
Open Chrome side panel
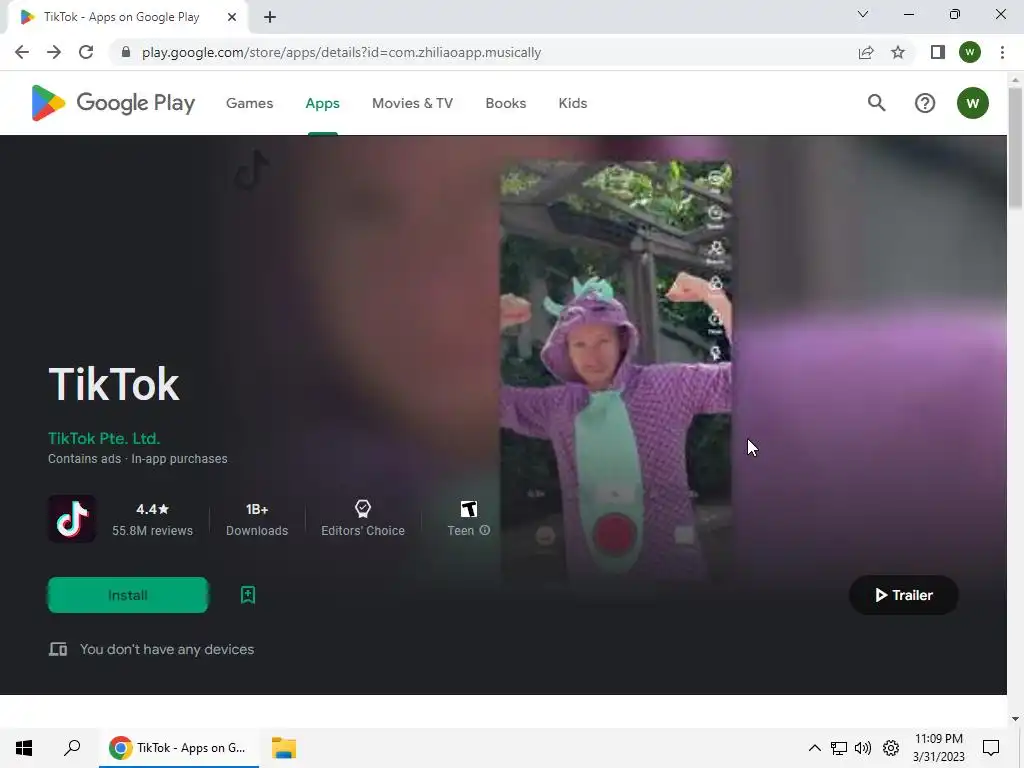click(938, 52)
